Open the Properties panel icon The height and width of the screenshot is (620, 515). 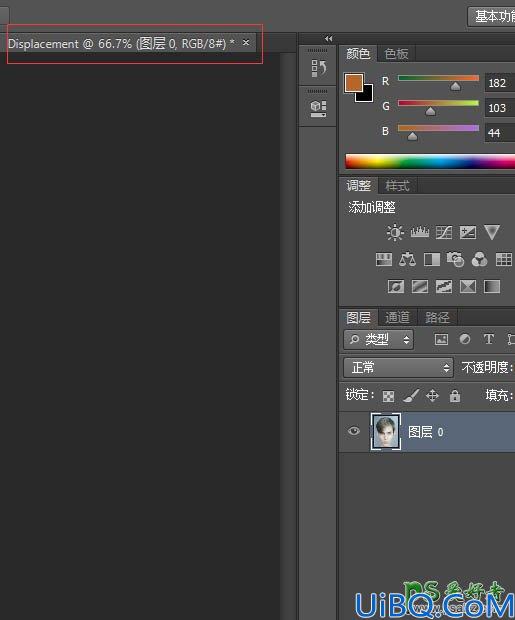(318, 108)
